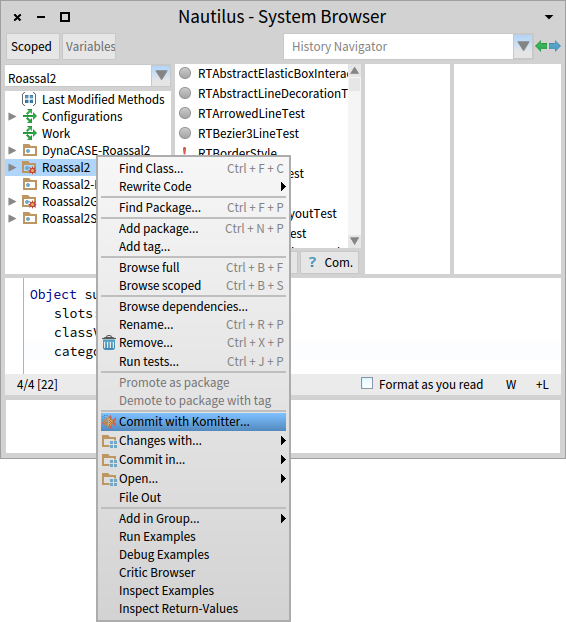Click the Roassal2S package icon

click(29, 219)
